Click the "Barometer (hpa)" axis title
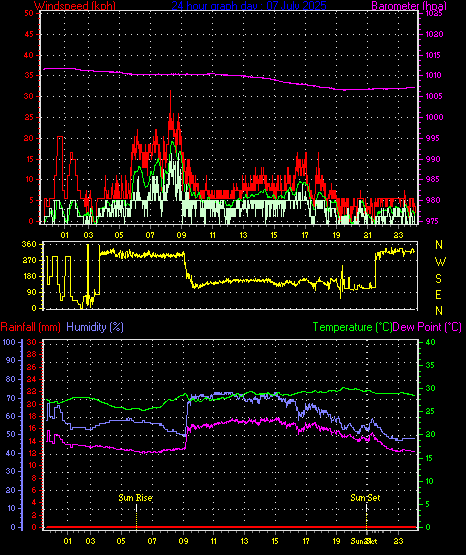 [409, 5]
